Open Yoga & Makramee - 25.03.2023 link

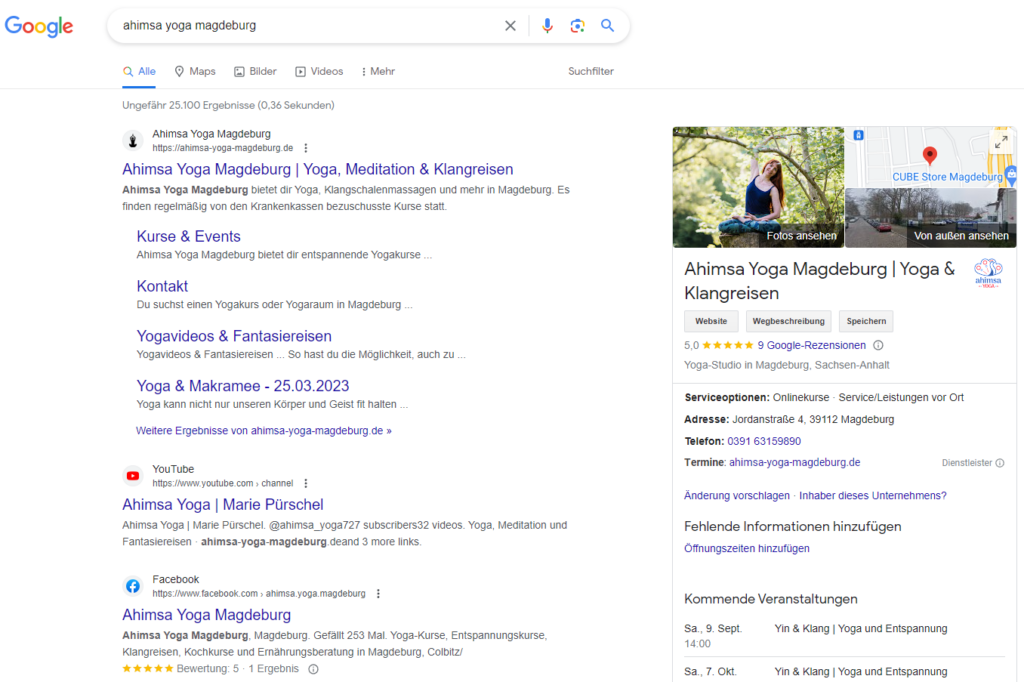242,385
